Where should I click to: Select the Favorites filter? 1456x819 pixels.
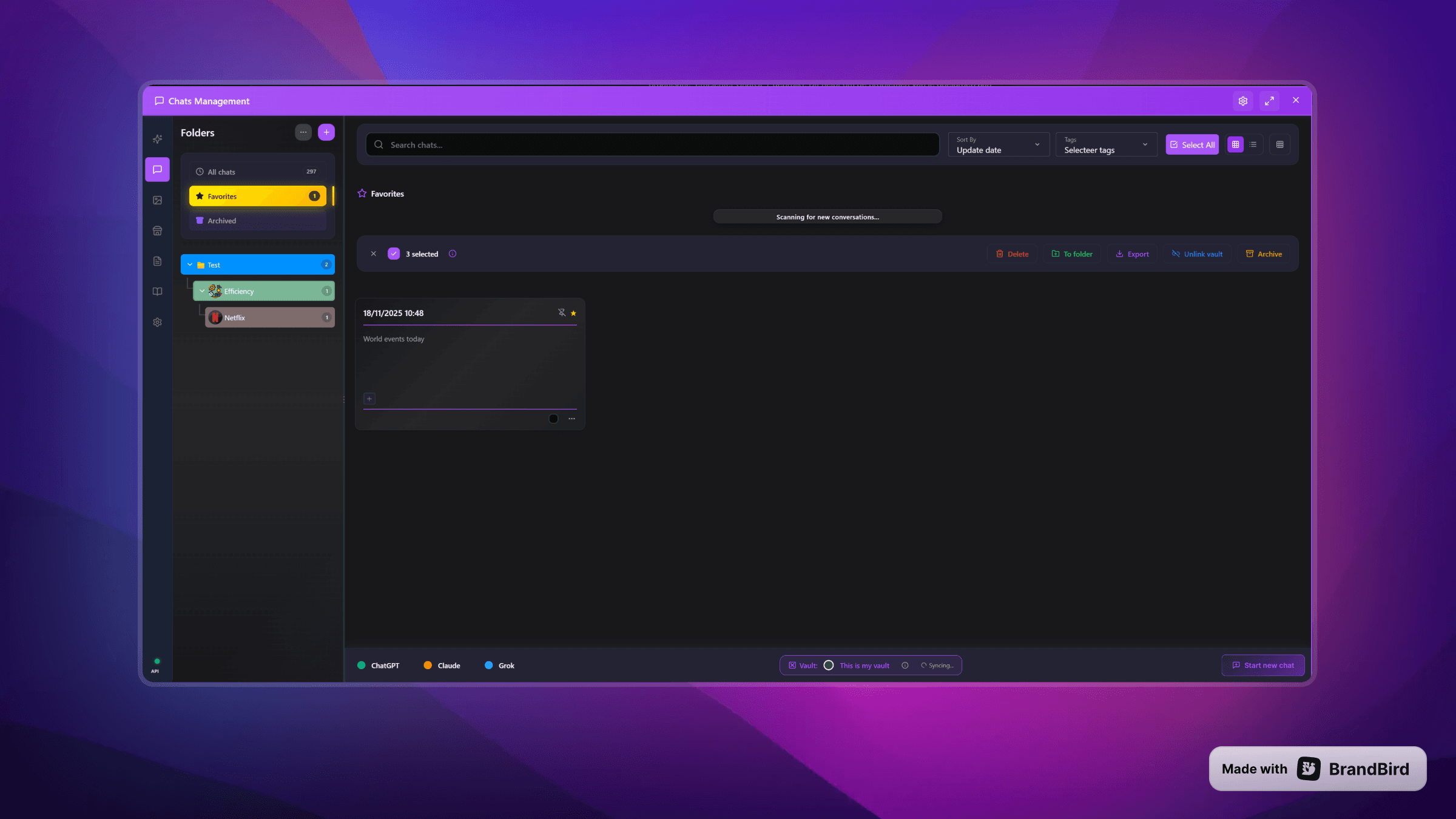click(x=257, y=195)
